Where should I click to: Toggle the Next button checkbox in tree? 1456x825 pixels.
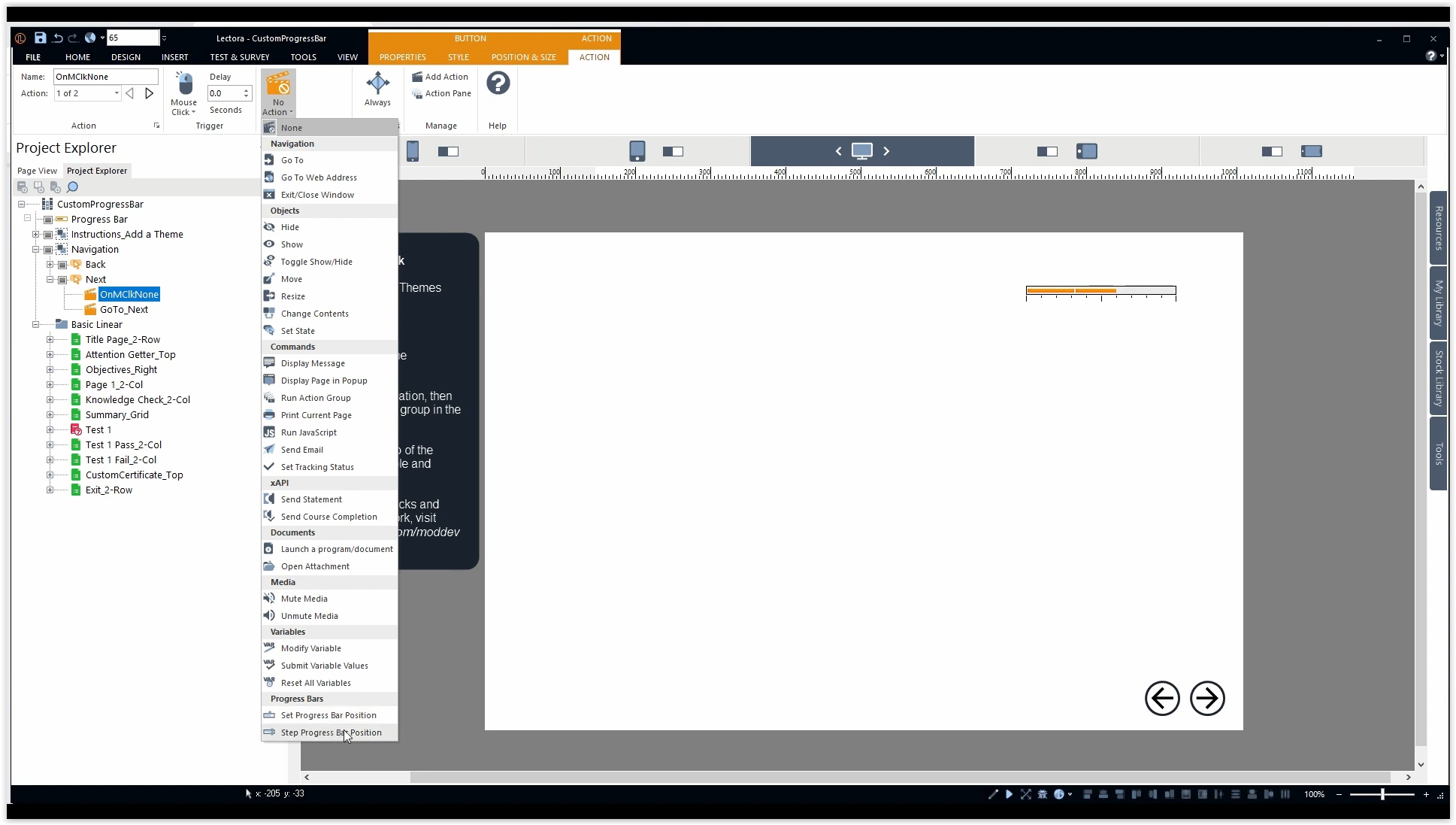coord(62,280)
